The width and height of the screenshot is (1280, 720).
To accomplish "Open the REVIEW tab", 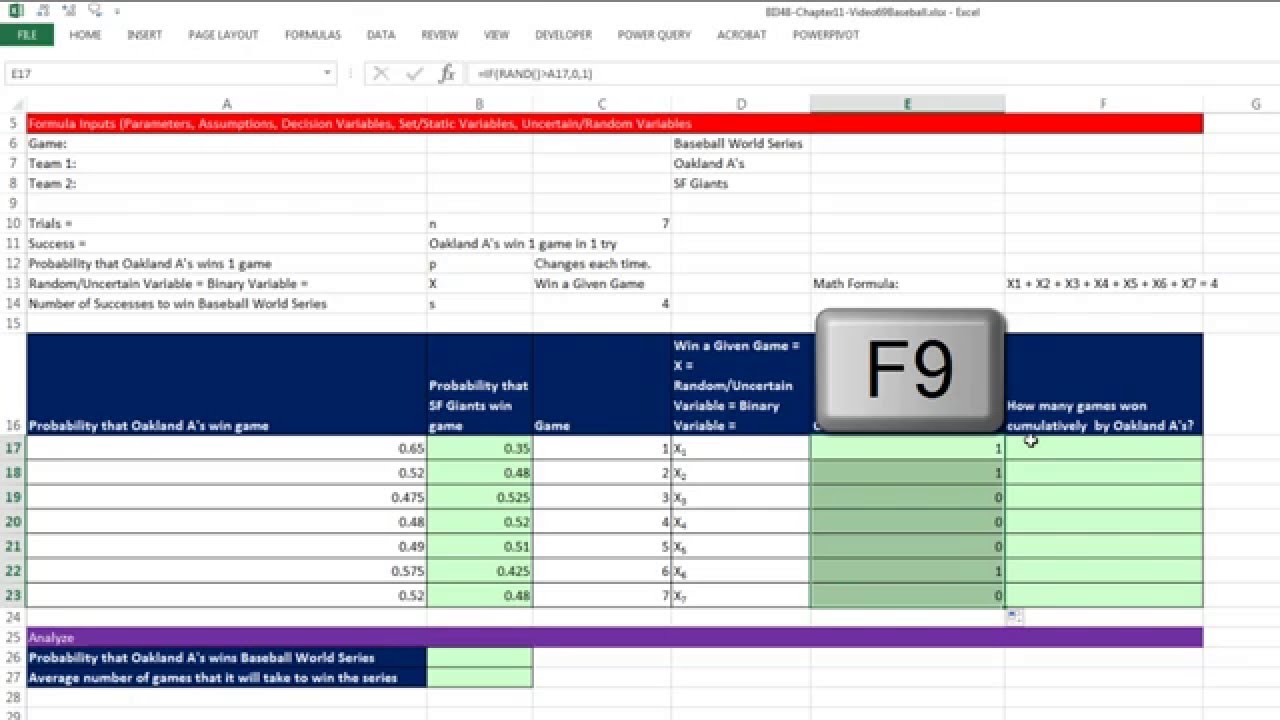I will coord(439,35).
